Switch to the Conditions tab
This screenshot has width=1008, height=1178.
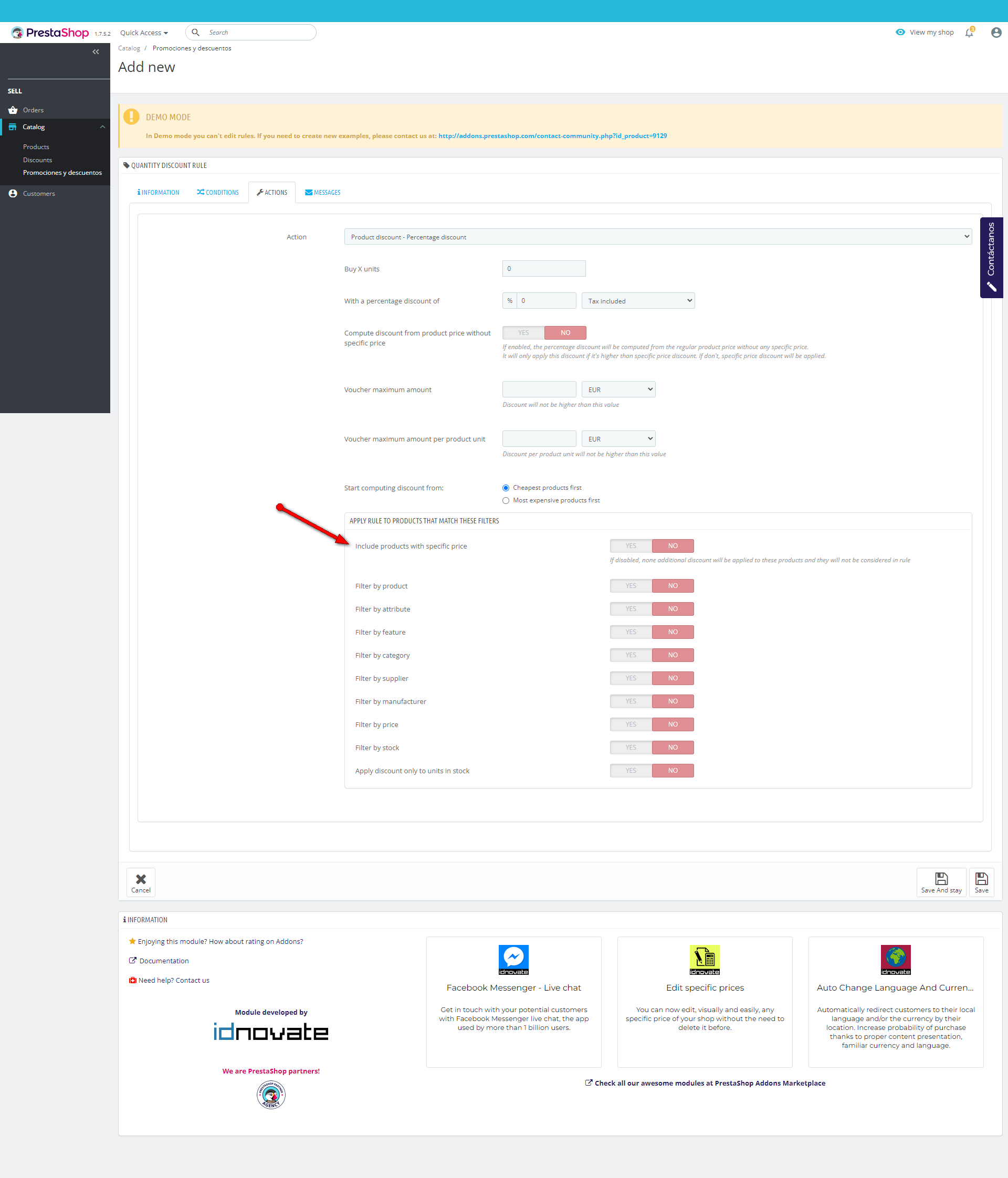click(218, 193)
